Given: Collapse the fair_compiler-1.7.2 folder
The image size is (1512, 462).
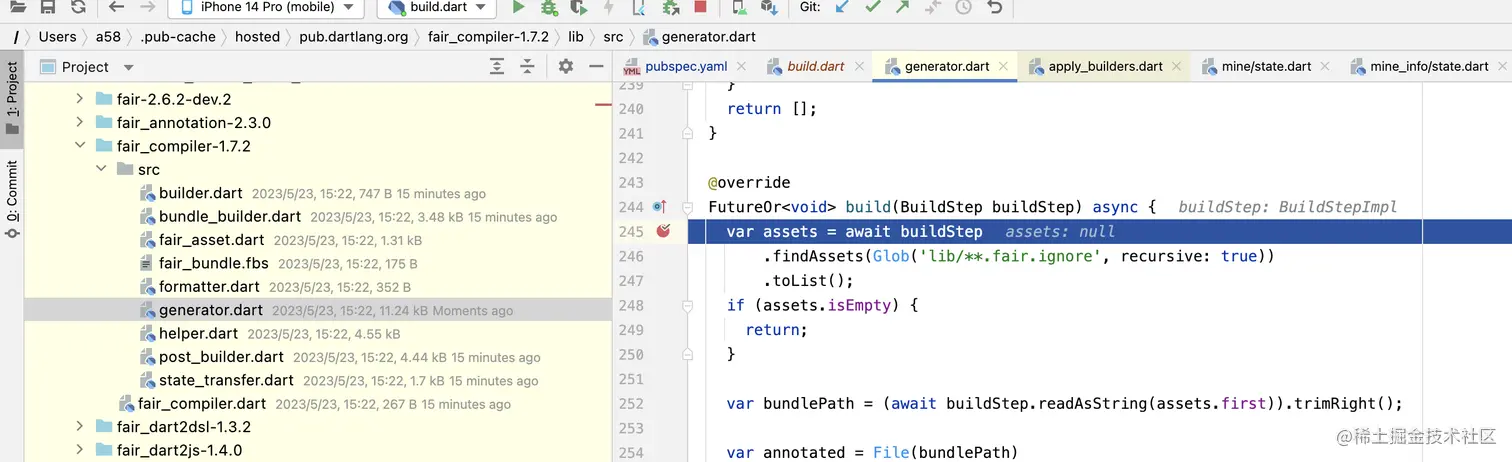Looking at the screenshot, I should click(81, 146).
